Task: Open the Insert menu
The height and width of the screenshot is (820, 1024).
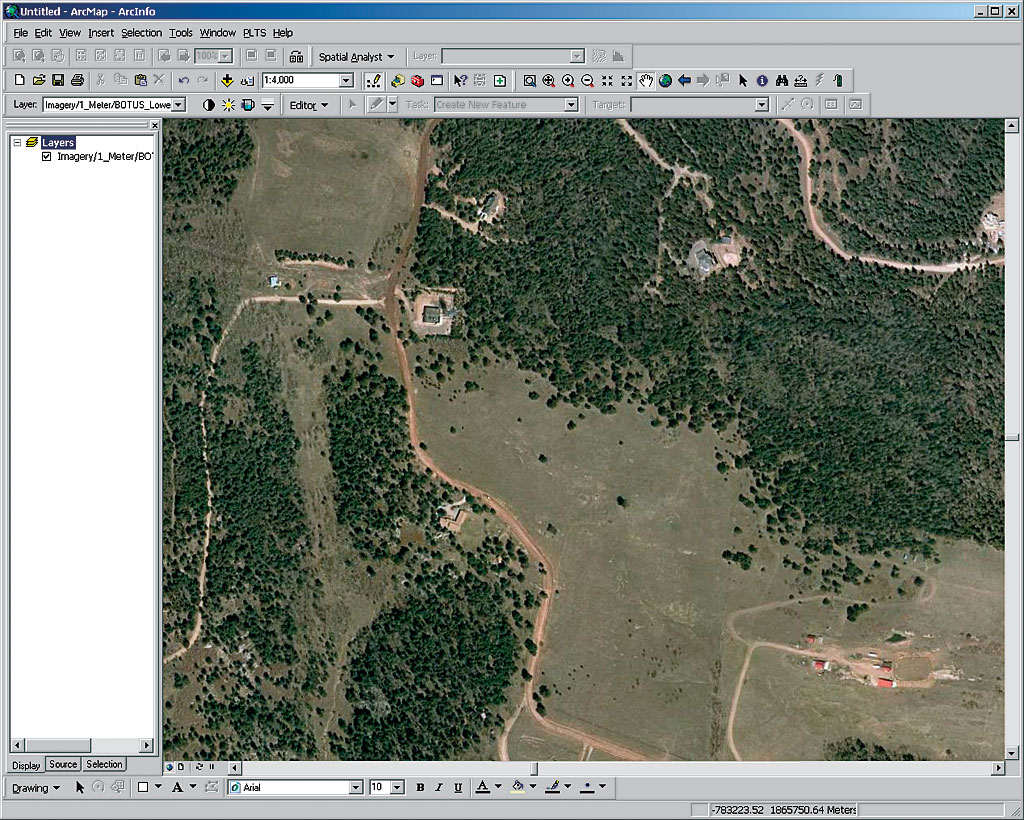Action: point(101,33)
